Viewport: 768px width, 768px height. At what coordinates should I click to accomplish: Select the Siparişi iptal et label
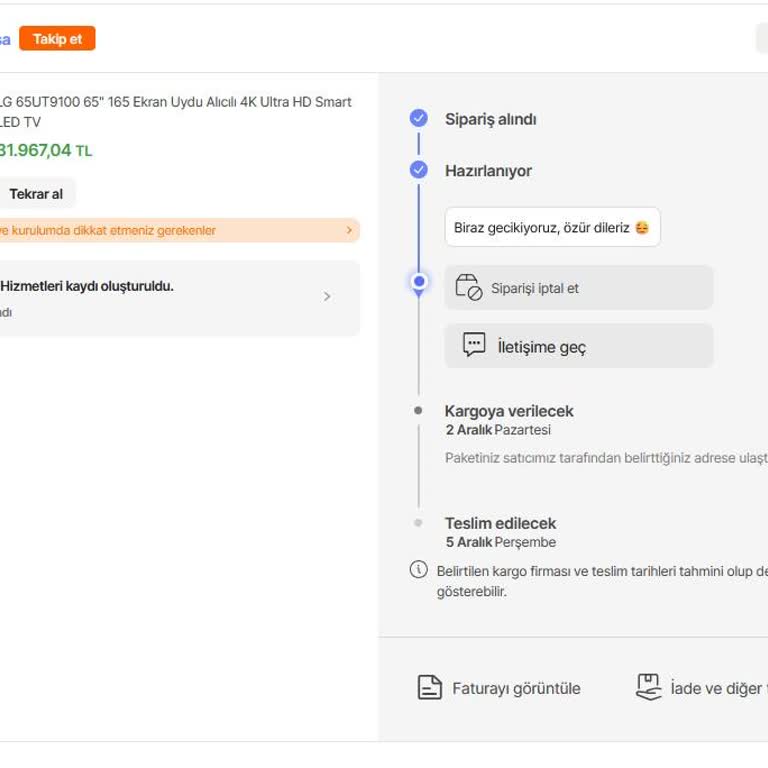[534, 289]
